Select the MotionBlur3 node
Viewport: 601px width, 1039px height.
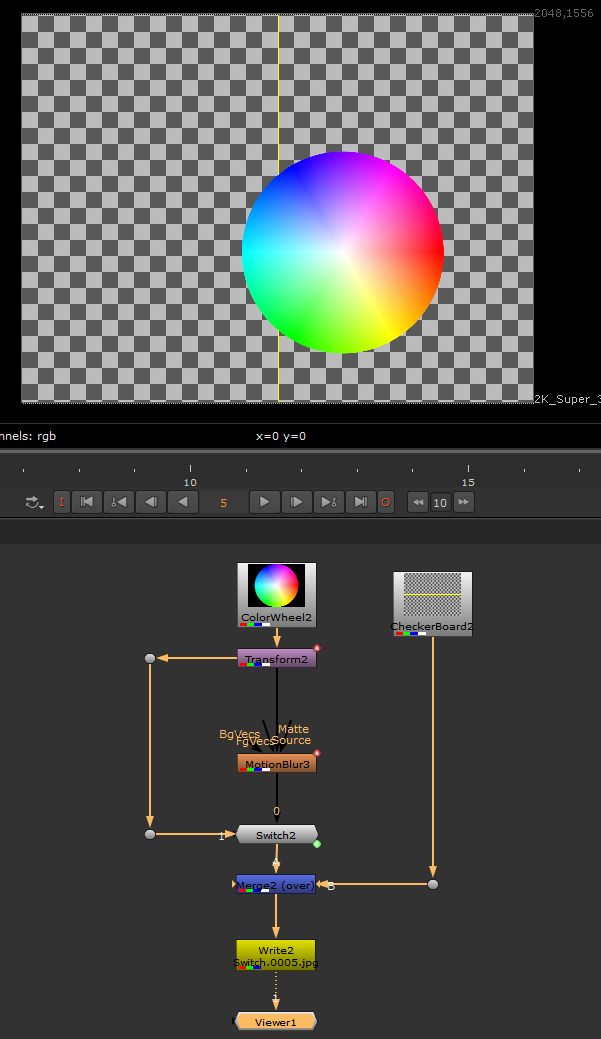click(x=277, y=764)
